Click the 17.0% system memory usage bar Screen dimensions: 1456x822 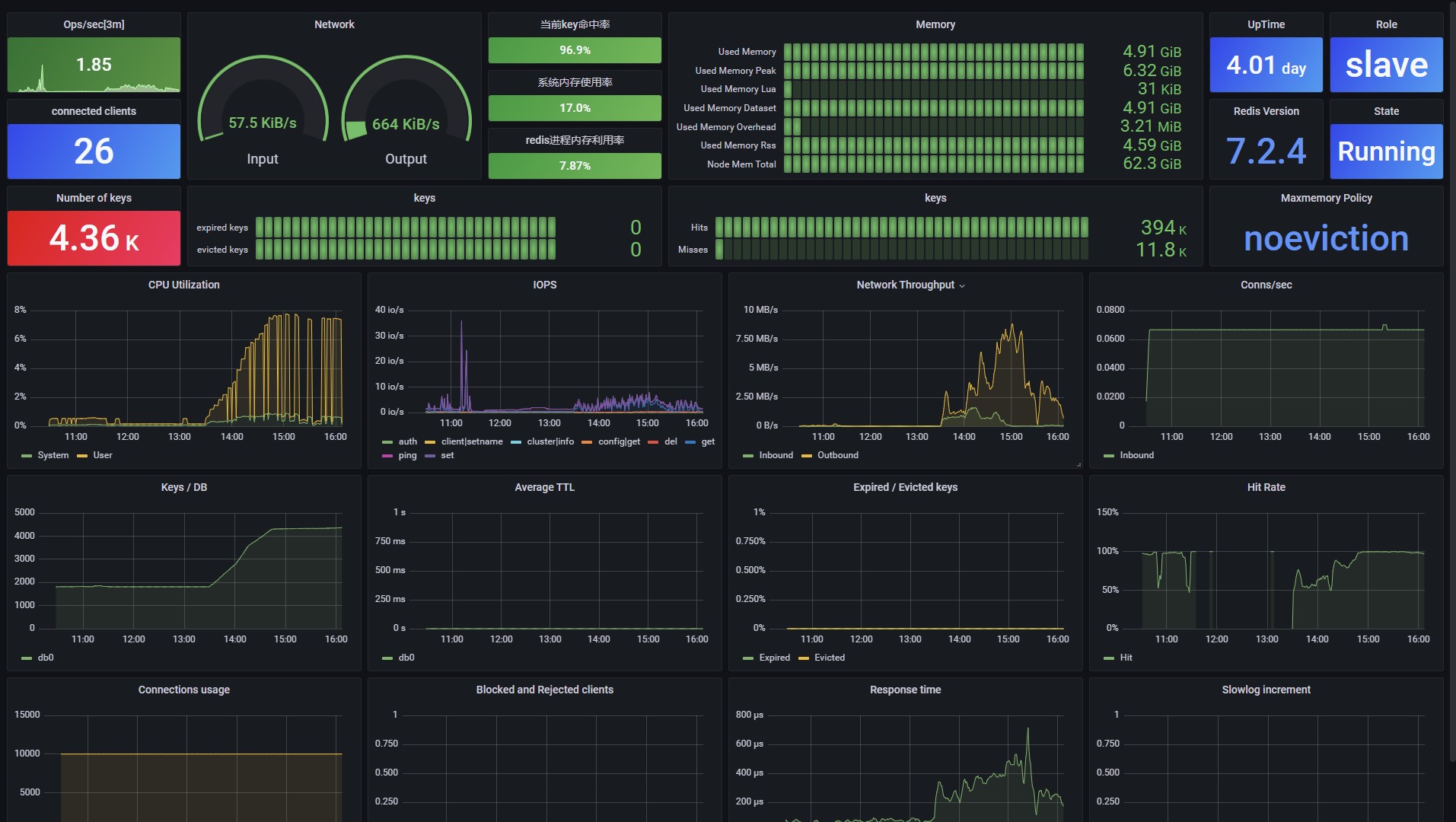575,108
